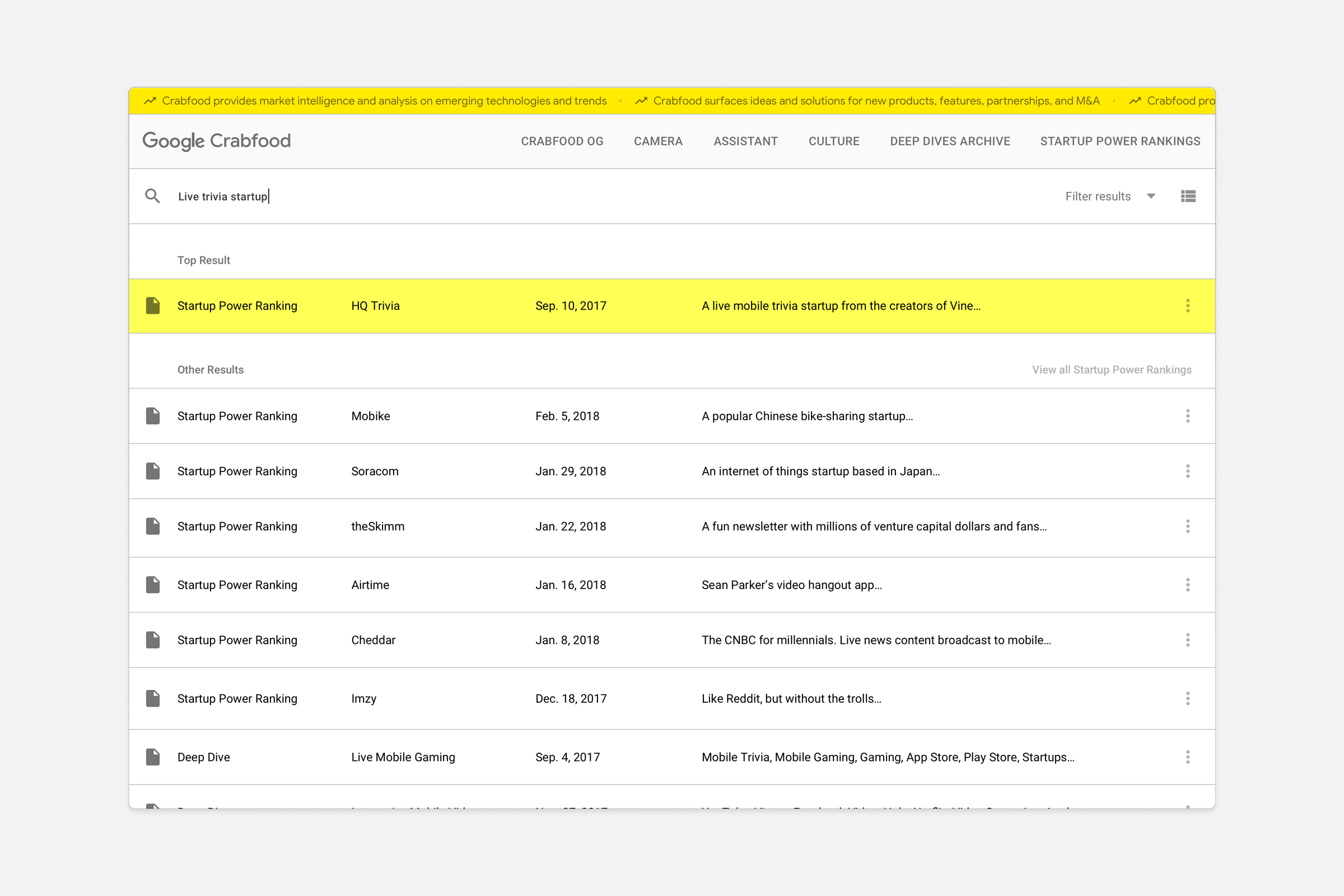Click the Filter results label
Screen dimensions: 1344x896
[x=1097, y=196]
